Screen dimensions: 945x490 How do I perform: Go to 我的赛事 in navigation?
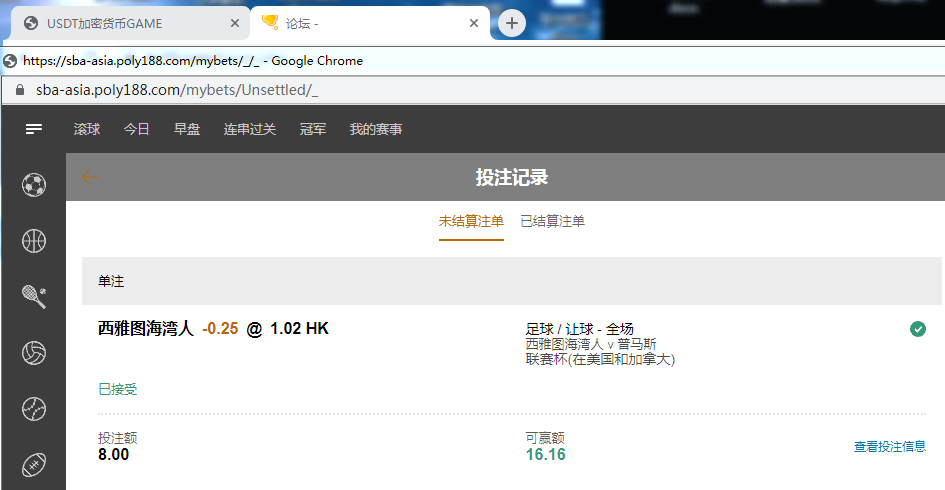376,129
